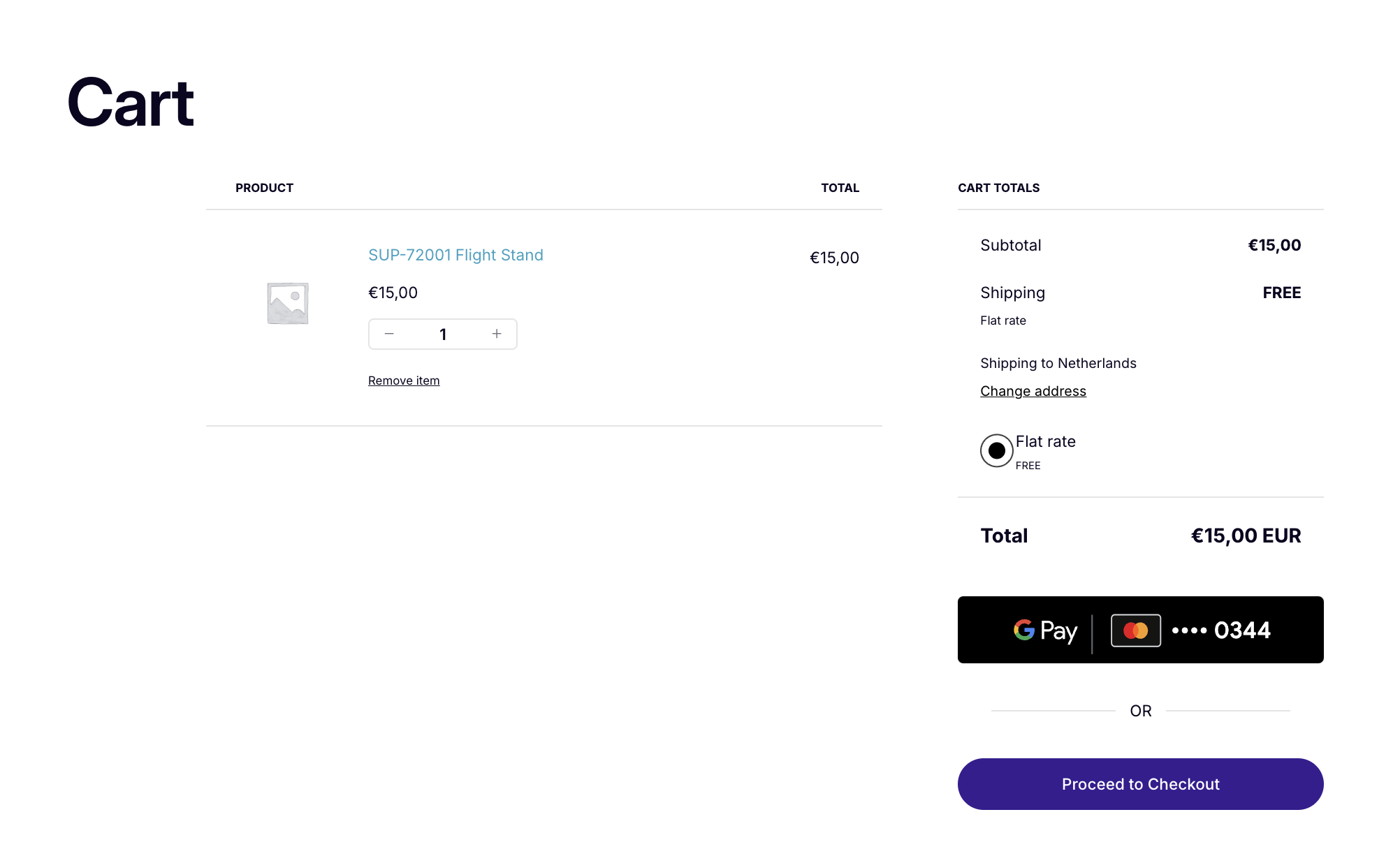Select the Flat rate shipping radio button
Screen dimensions: 1400x863
[x=996, y=450]
